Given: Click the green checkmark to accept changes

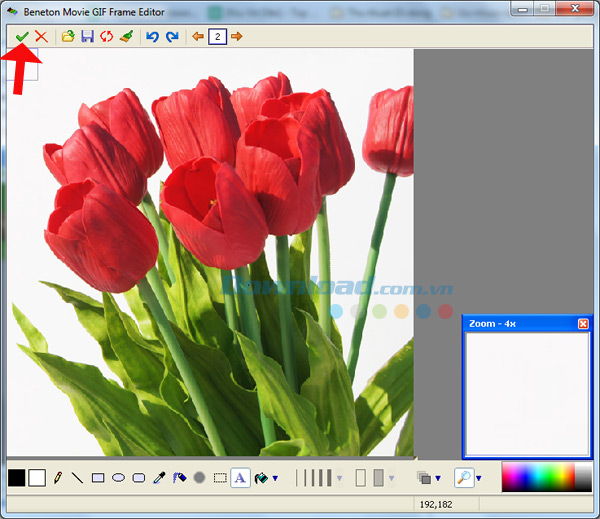Looking at the screenshot, I should point(21,37).
